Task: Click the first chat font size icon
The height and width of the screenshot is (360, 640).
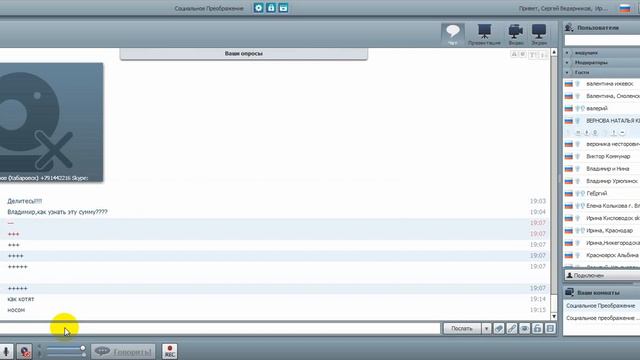Action: [514, 54]
